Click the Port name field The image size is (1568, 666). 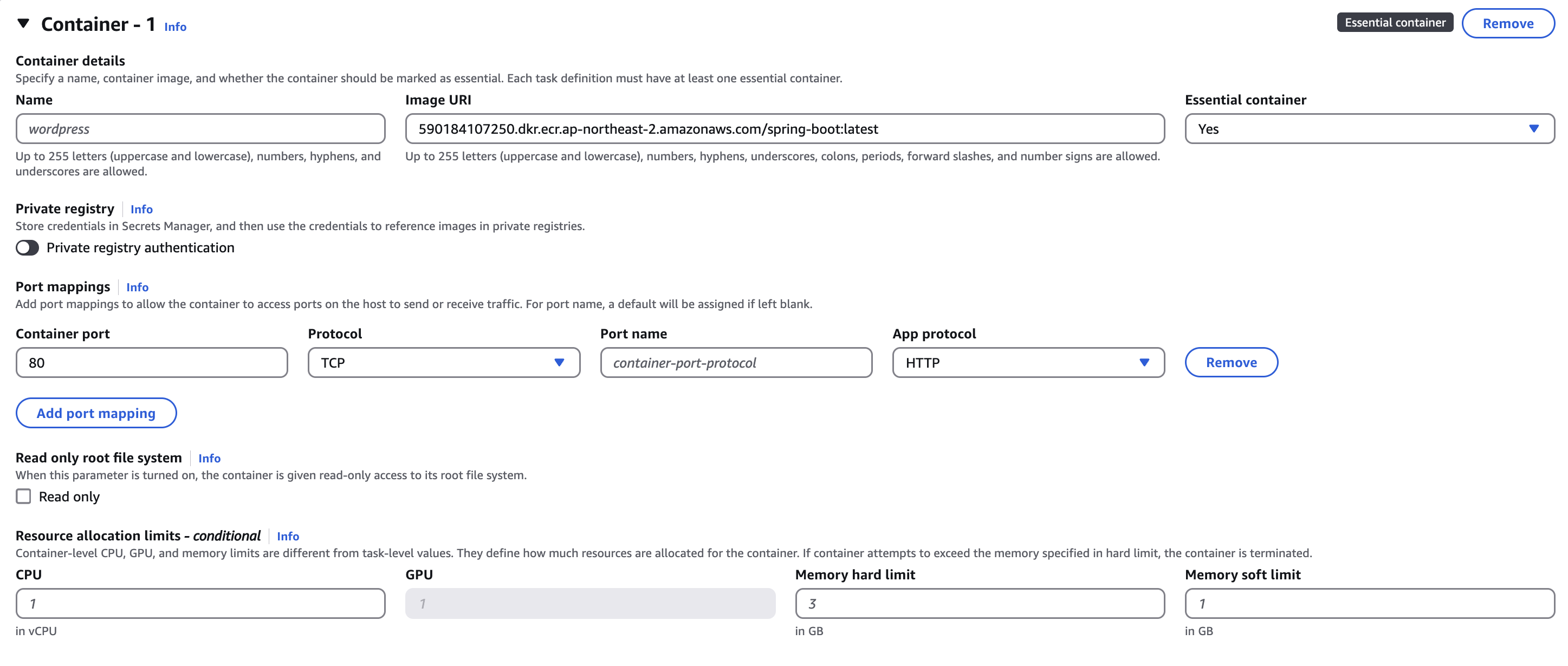735,362
